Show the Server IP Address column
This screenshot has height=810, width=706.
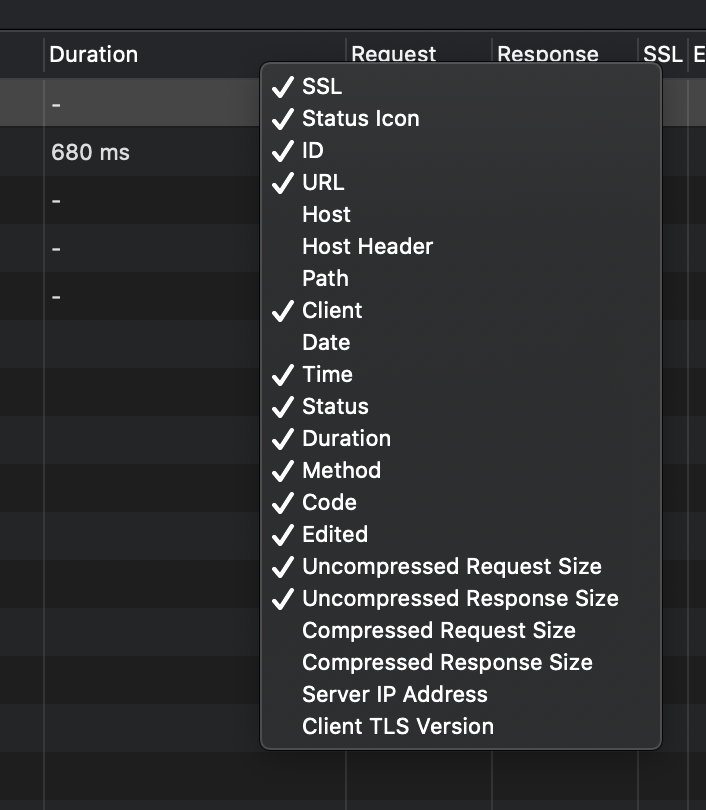click(461, 695)
